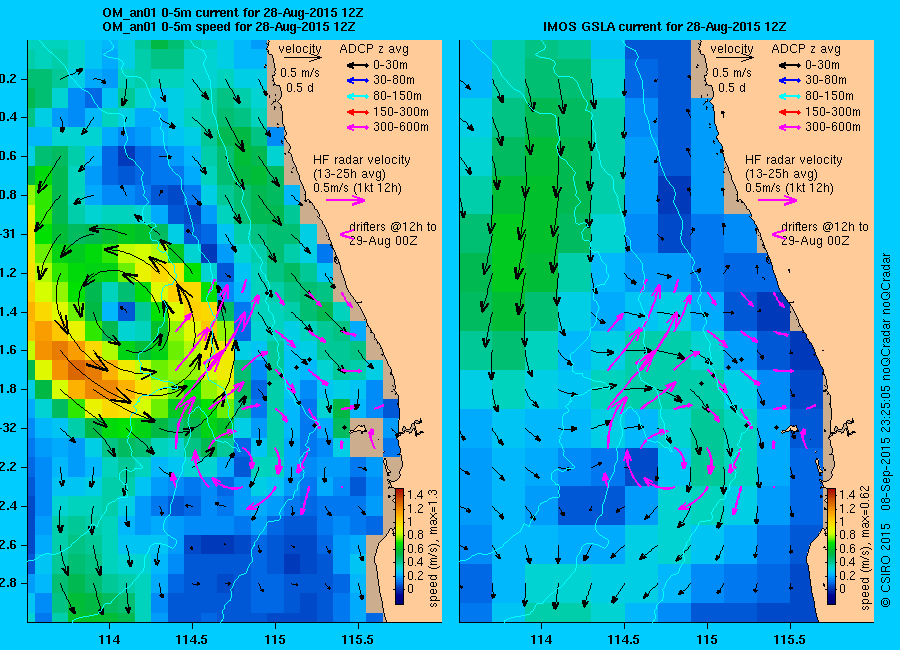Click 'HF radar velocity' text in OM_an01 panel
This screenshot has width=900, height=650.
coord(362,160)
